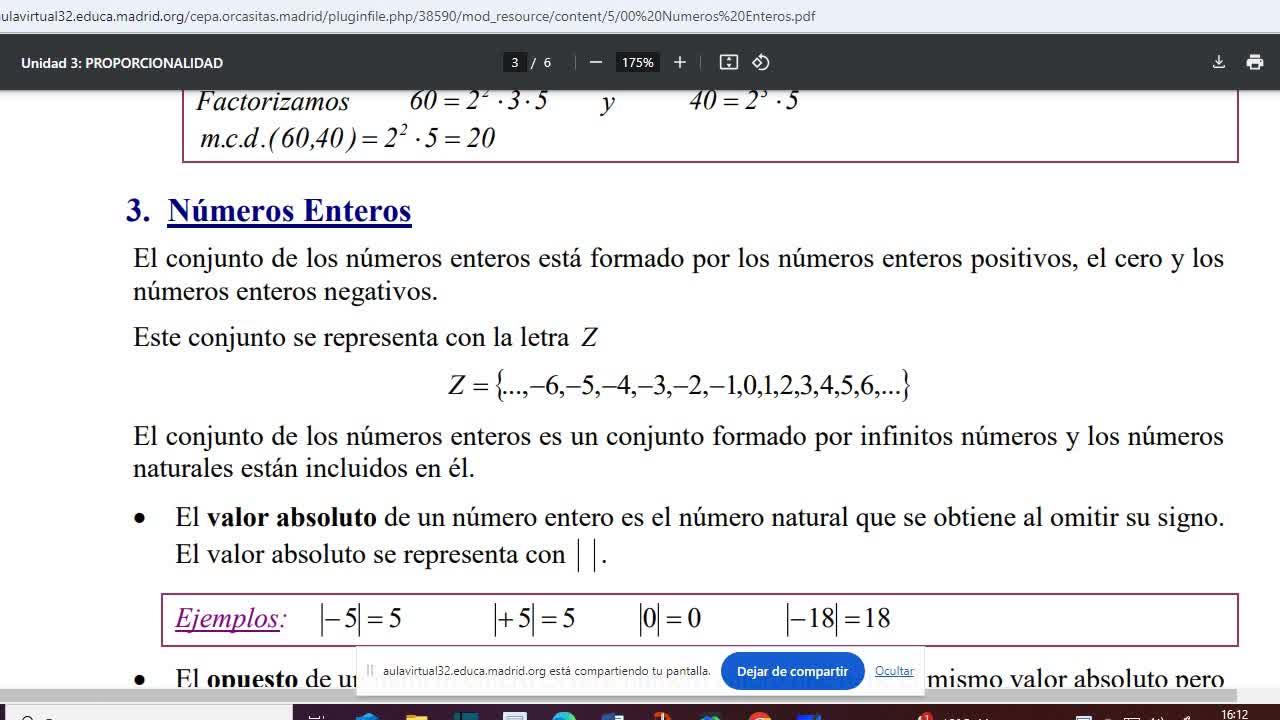
Task: Rotate the PDF counterclockwise
Action: click(x=761, y=62)
